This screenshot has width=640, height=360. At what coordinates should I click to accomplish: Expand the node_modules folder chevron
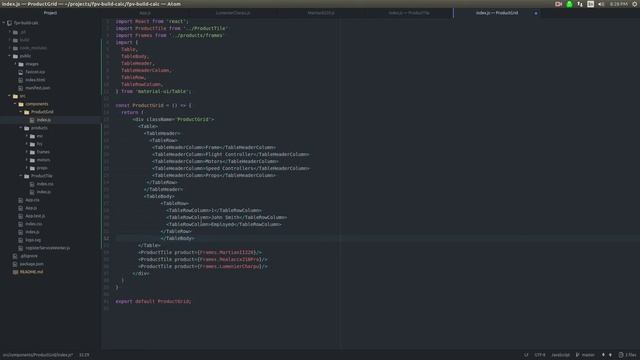point(10,48)
